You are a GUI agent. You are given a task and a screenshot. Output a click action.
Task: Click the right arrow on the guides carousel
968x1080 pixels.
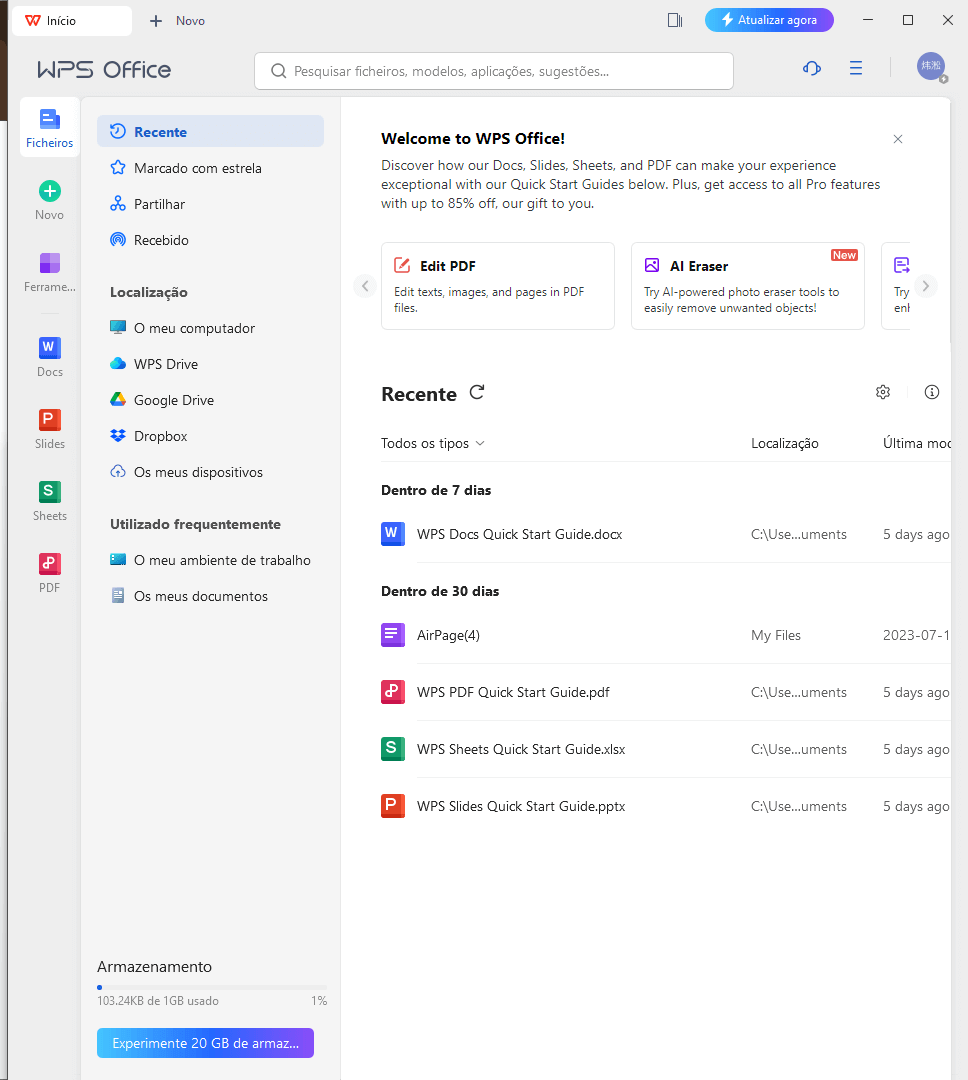point(926,285)
